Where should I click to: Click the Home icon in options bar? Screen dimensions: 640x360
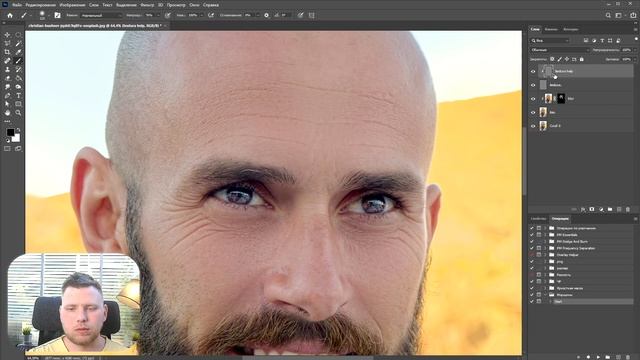10,15
